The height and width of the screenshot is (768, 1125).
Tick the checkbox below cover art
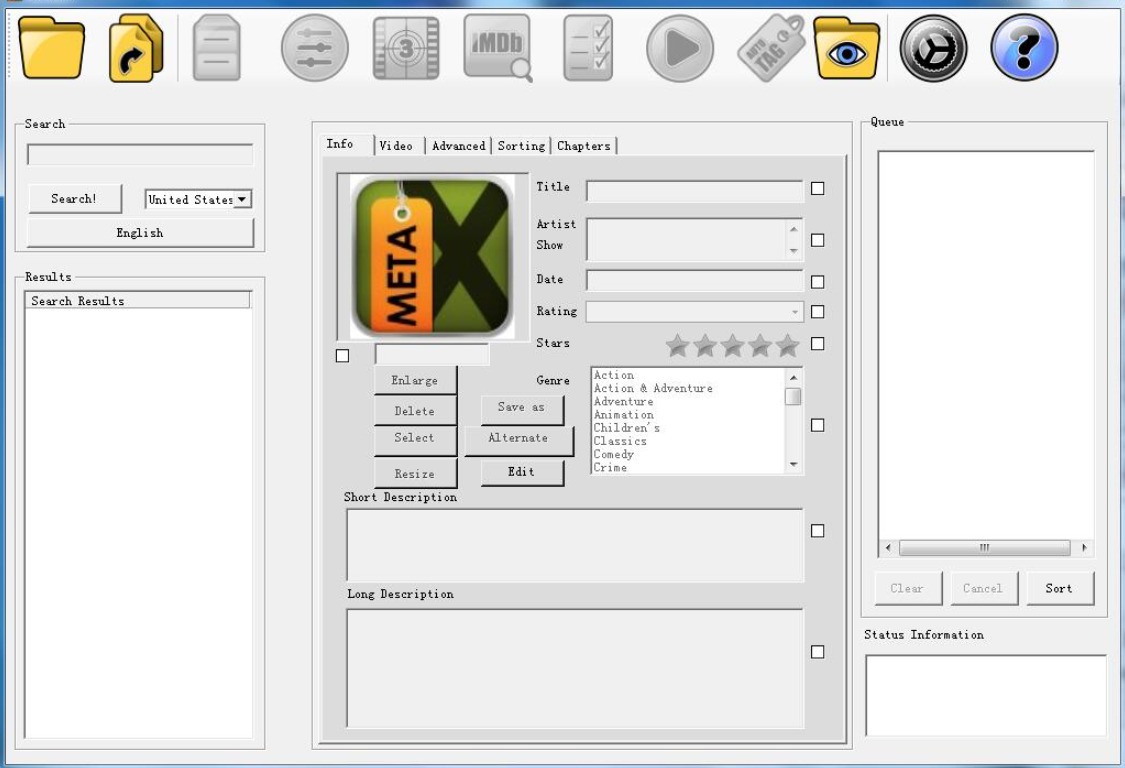click(x=342, y=355)
